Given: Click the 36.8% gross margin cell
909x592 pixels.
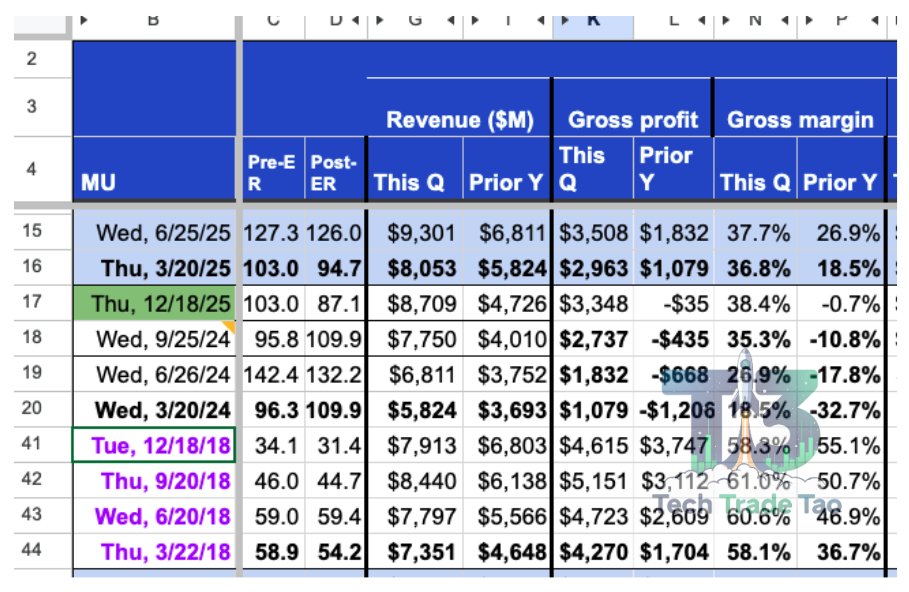Looking at the screenshot, I should pyautogui.click(x=755, y=268).
